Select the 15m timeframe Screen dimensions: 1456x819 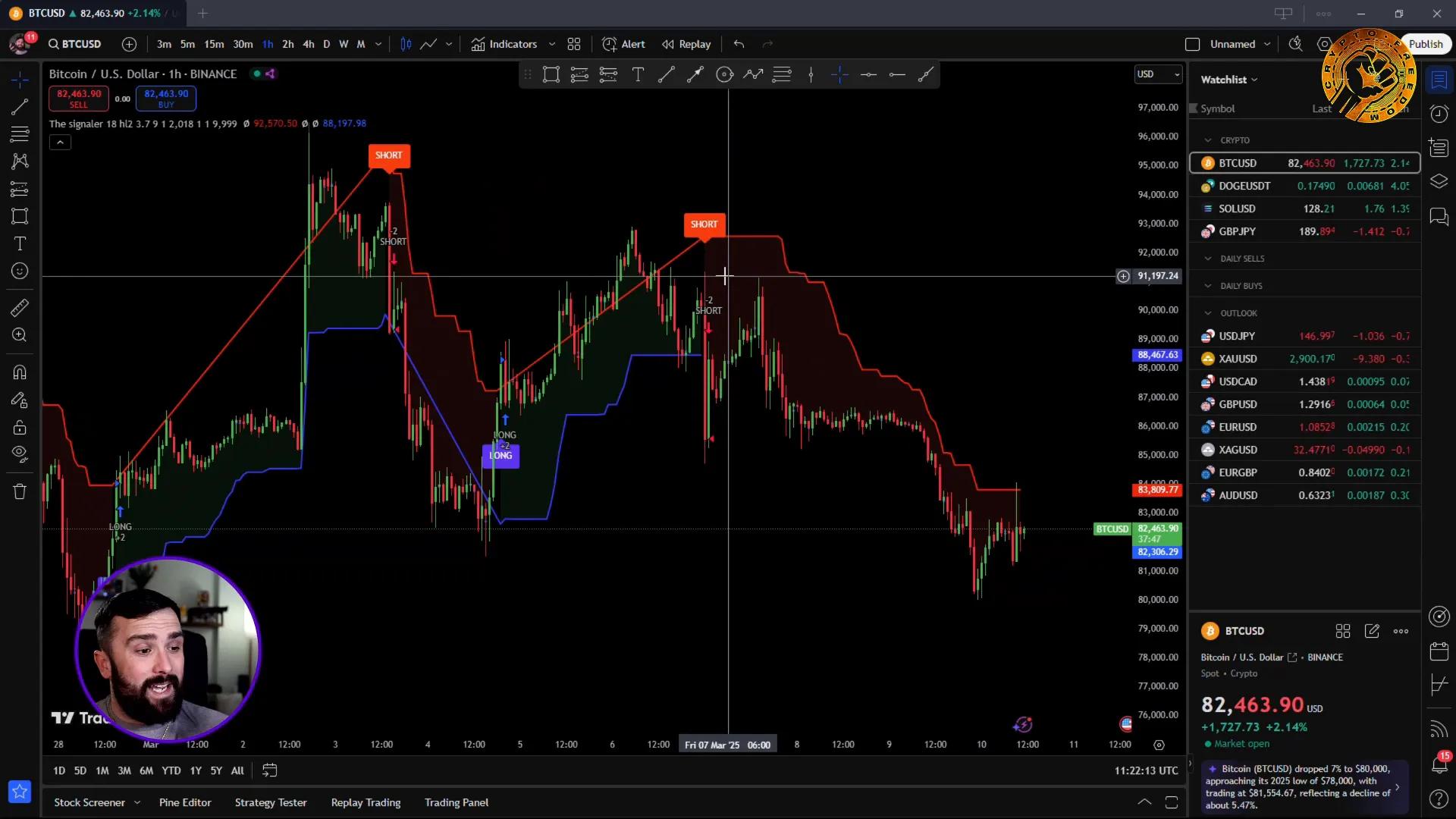click(214, 44)
